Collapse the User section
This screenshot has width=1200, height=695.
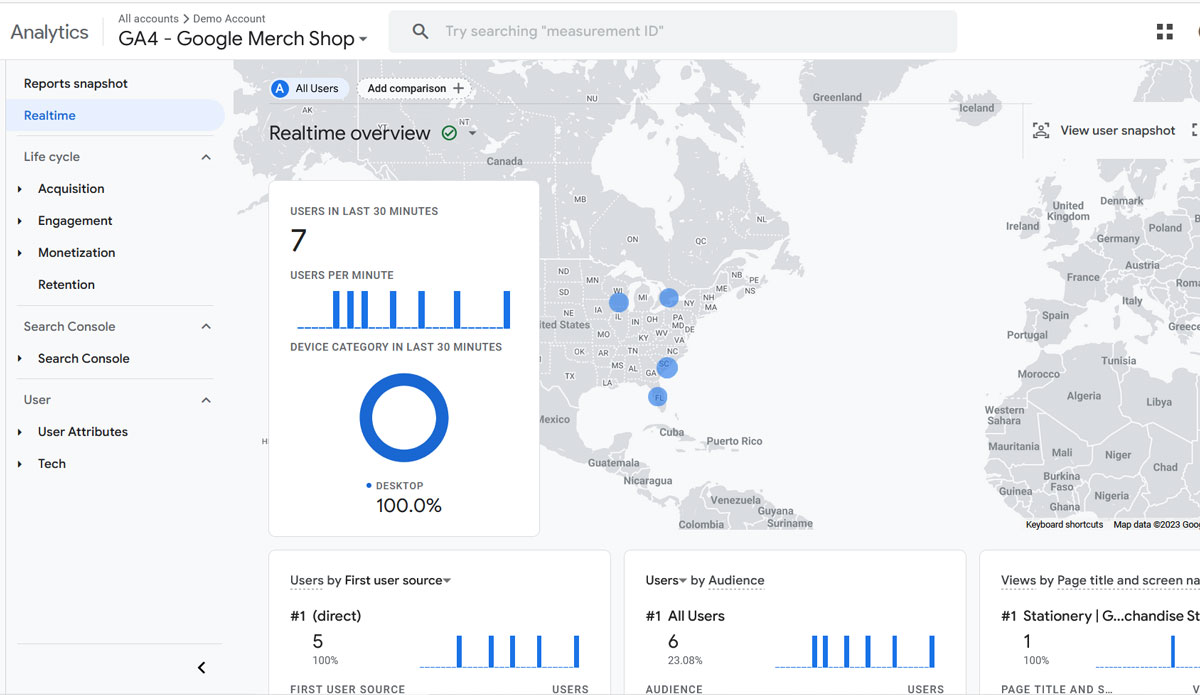click(206, 400)
